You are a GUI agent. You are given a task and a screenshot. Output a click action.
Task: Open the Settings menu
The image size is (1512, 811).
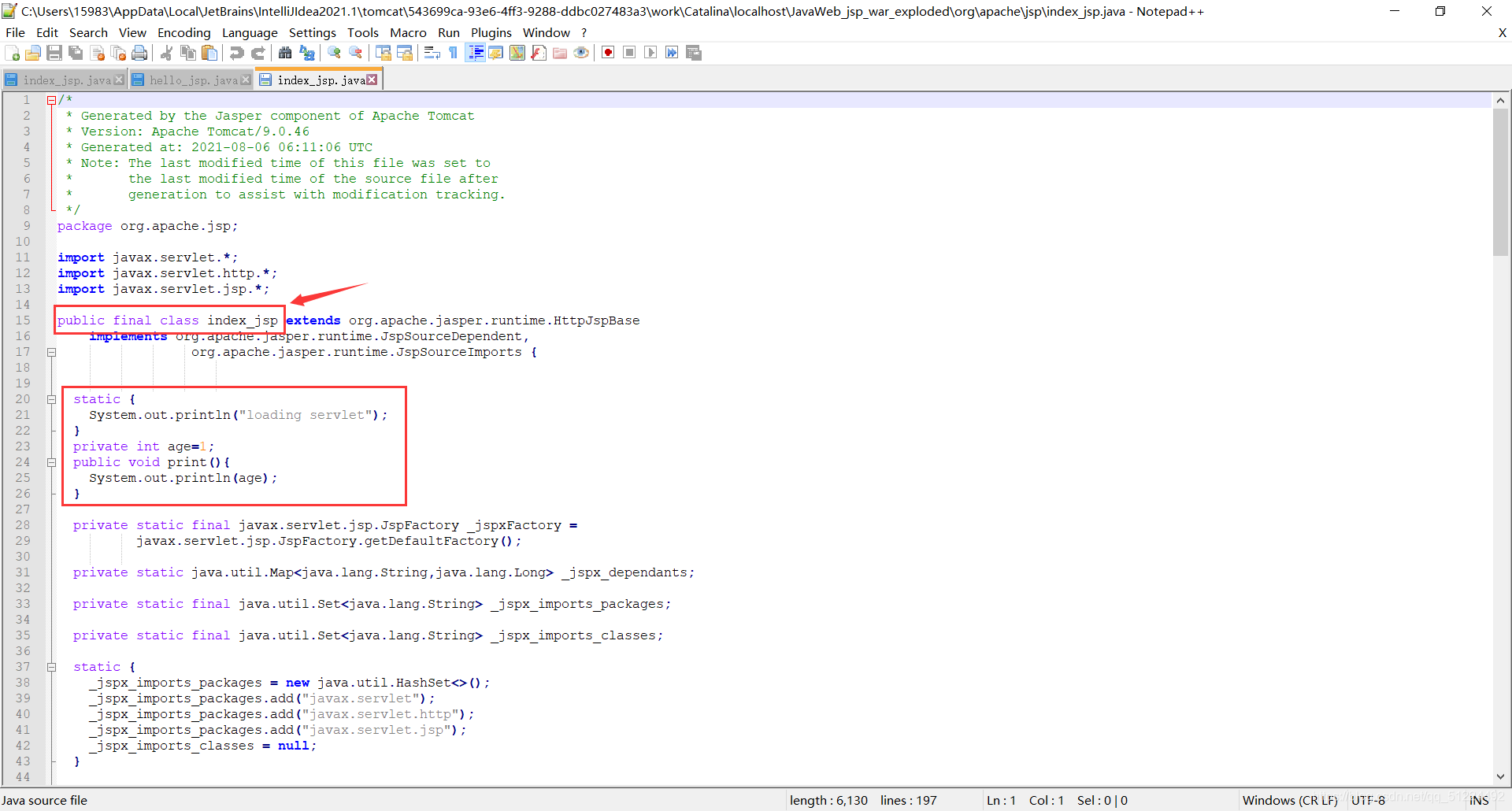coord(312,32)
